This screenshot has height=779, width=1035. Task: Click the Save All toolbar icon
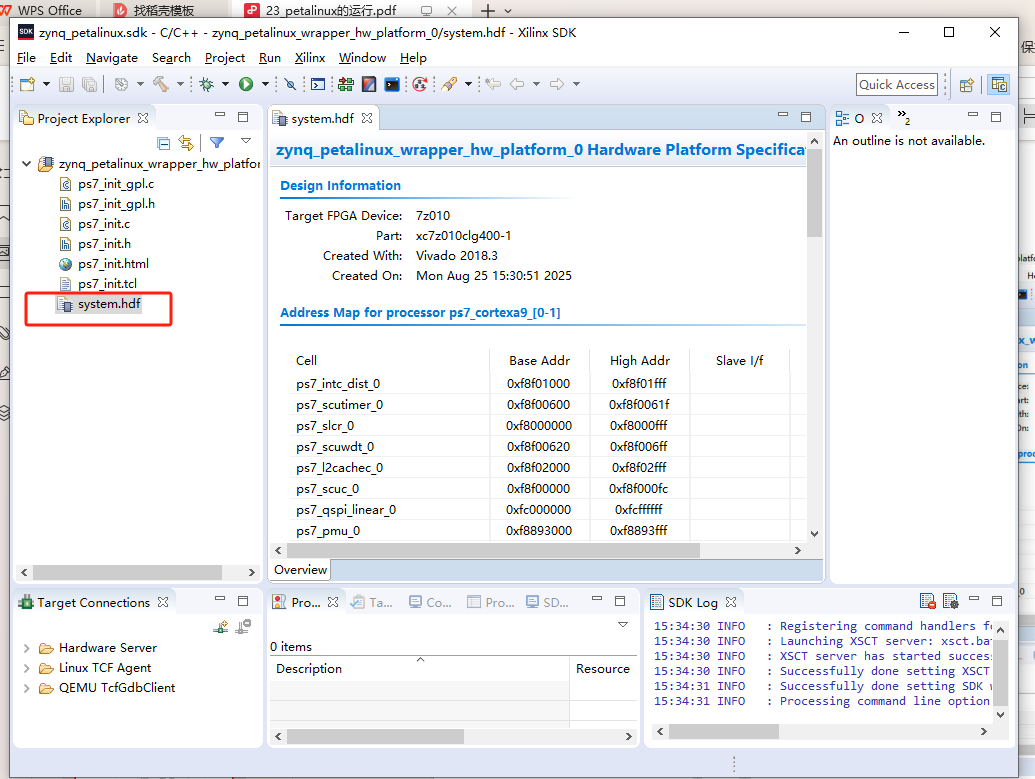click(89, 84)
